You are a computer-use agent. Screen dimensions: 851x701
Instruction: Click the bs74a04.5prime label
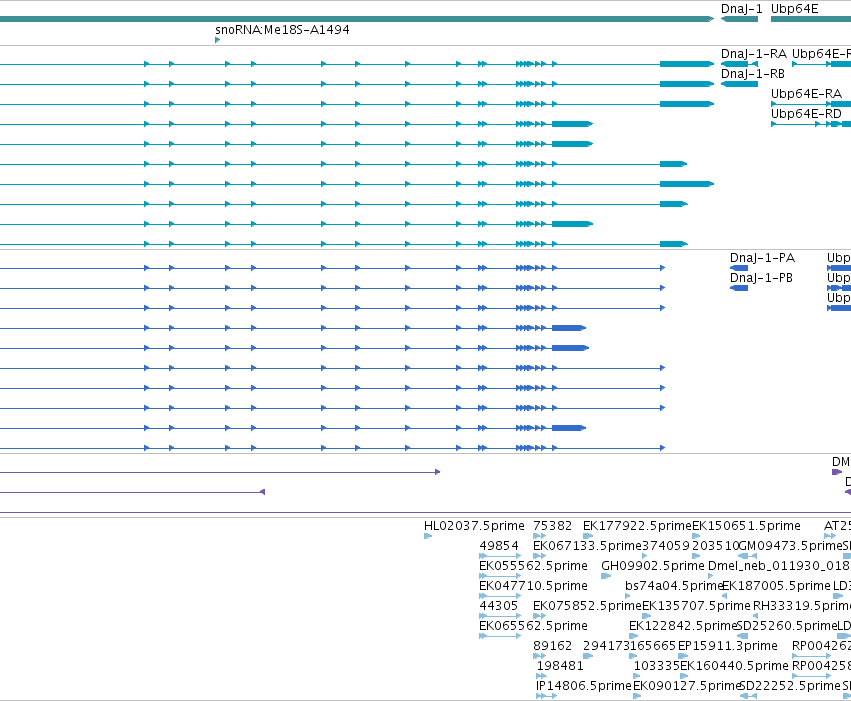[x=674, y=586]
